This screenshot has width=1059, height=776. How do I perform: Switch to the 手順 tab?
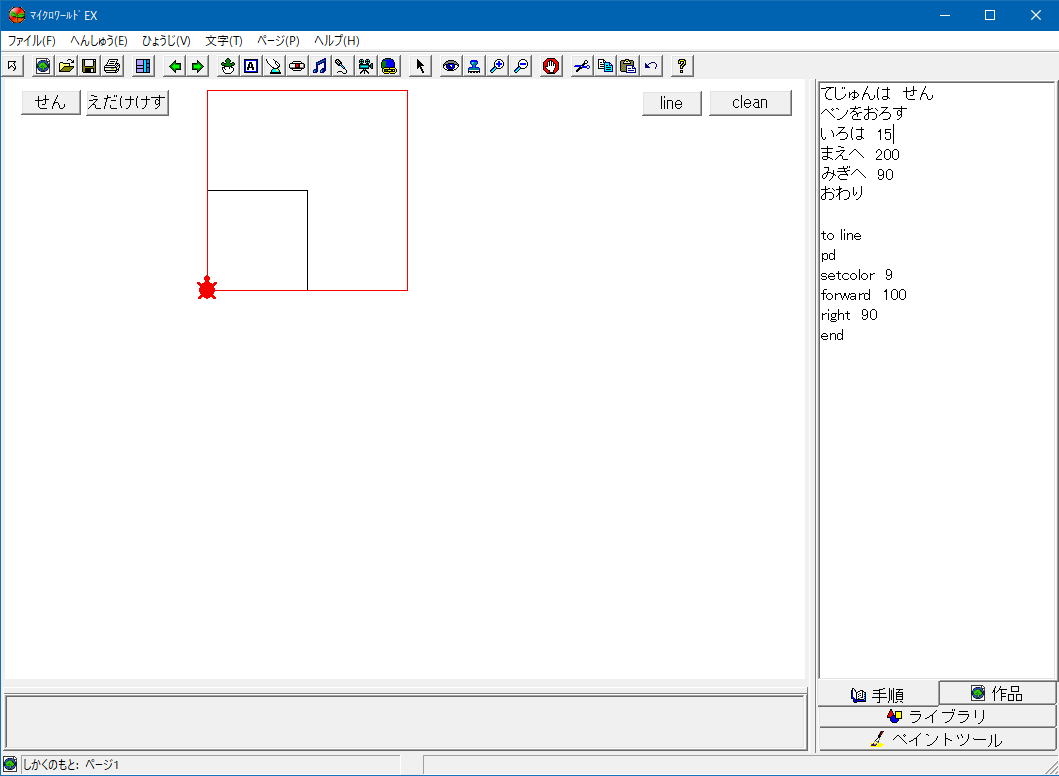coord(878,694)
